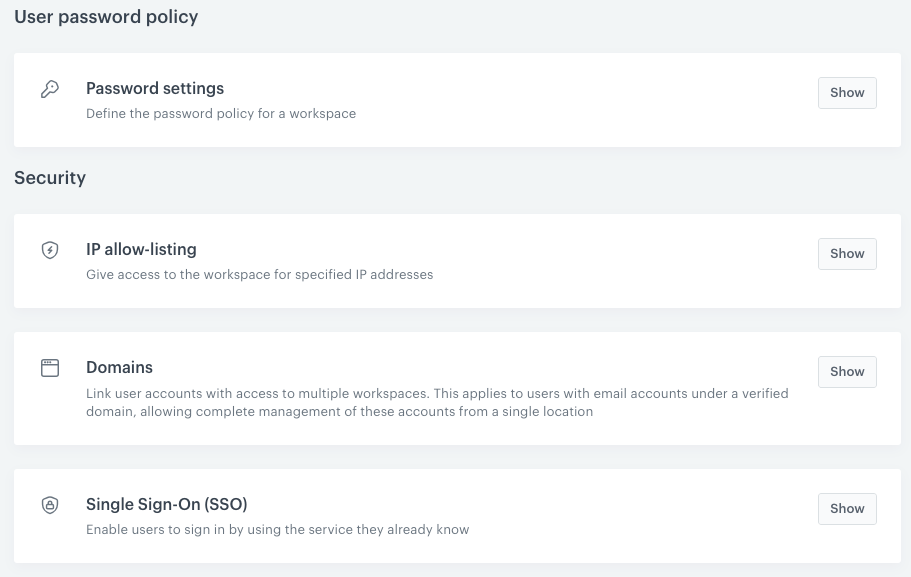This screenshot has width=911, height=577.
Task: Click the lock icon for Single Sign-On
Action: pyautogui.click(x=50, y=505)
